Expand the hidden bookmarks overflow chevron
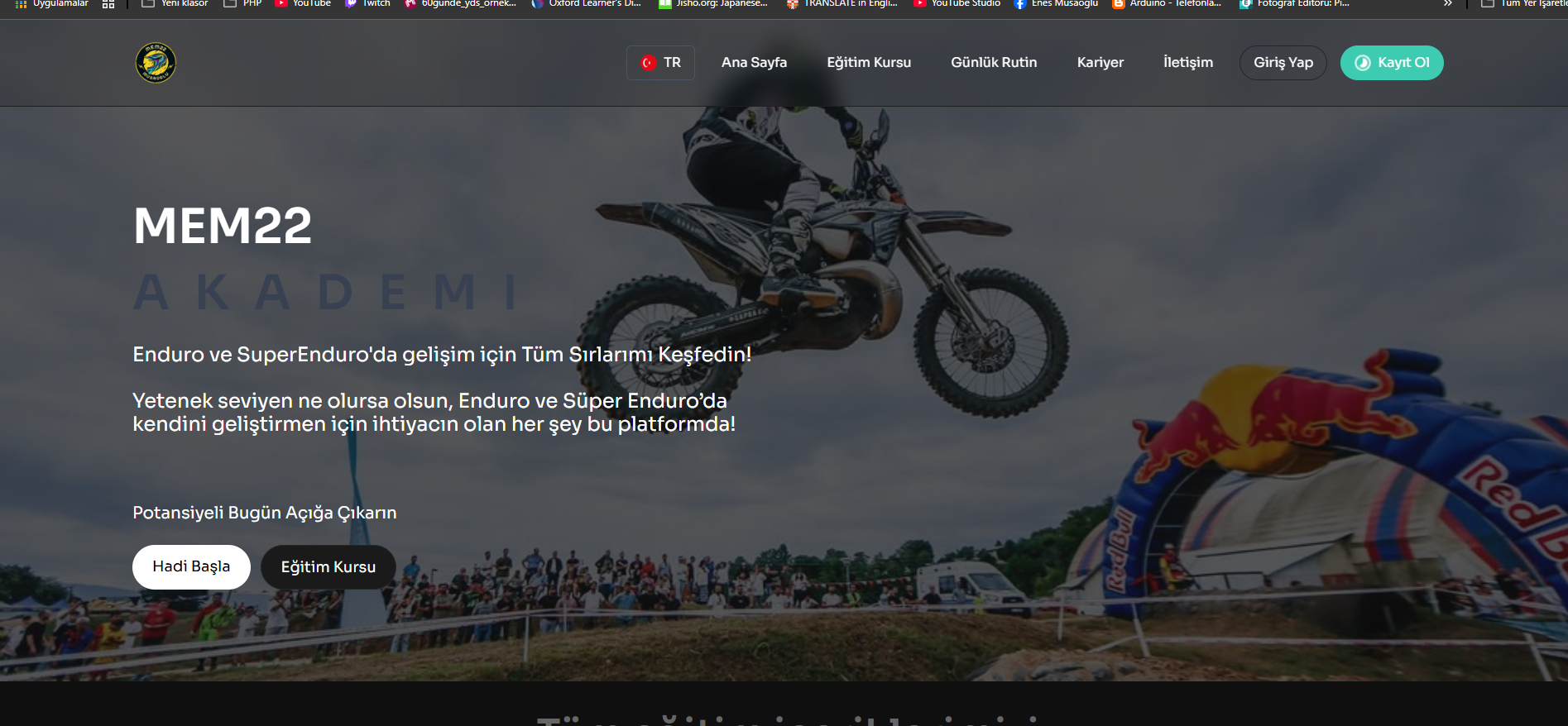The image size is (1568, 726). tap(1447, 4)
